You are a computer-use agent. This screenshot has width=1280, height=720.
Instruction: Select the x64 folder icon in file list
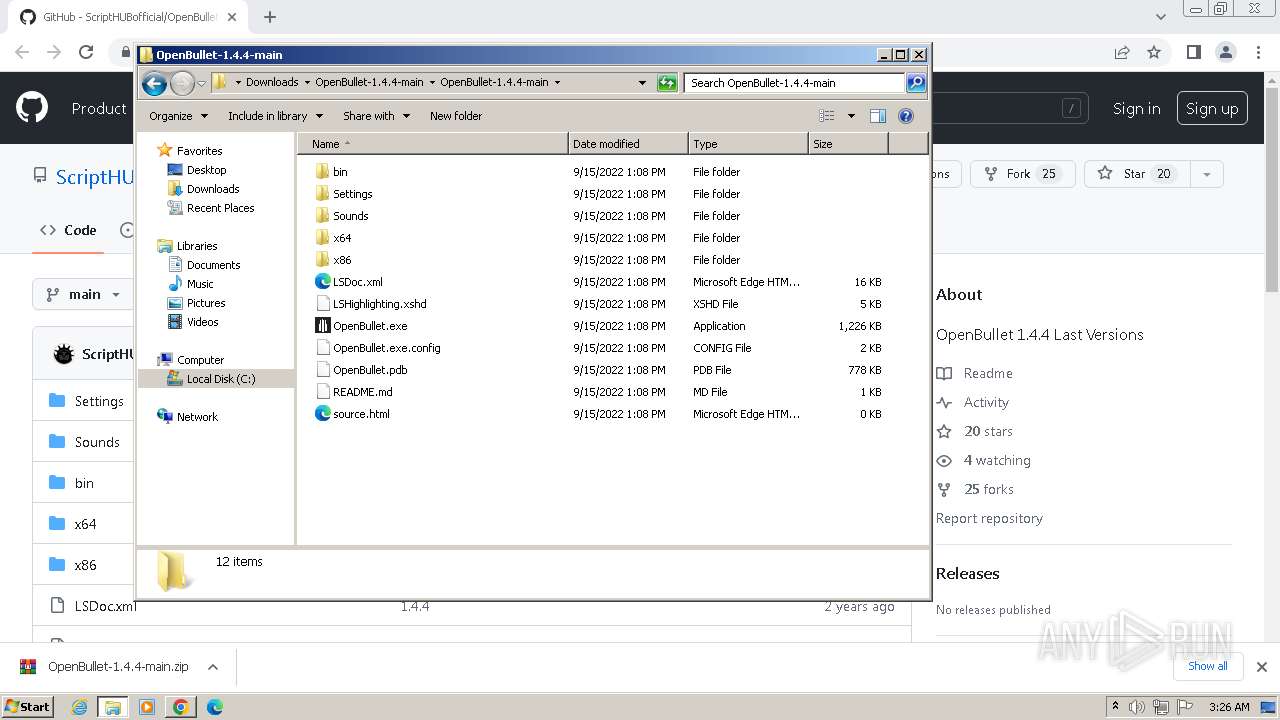pos(322,238)
